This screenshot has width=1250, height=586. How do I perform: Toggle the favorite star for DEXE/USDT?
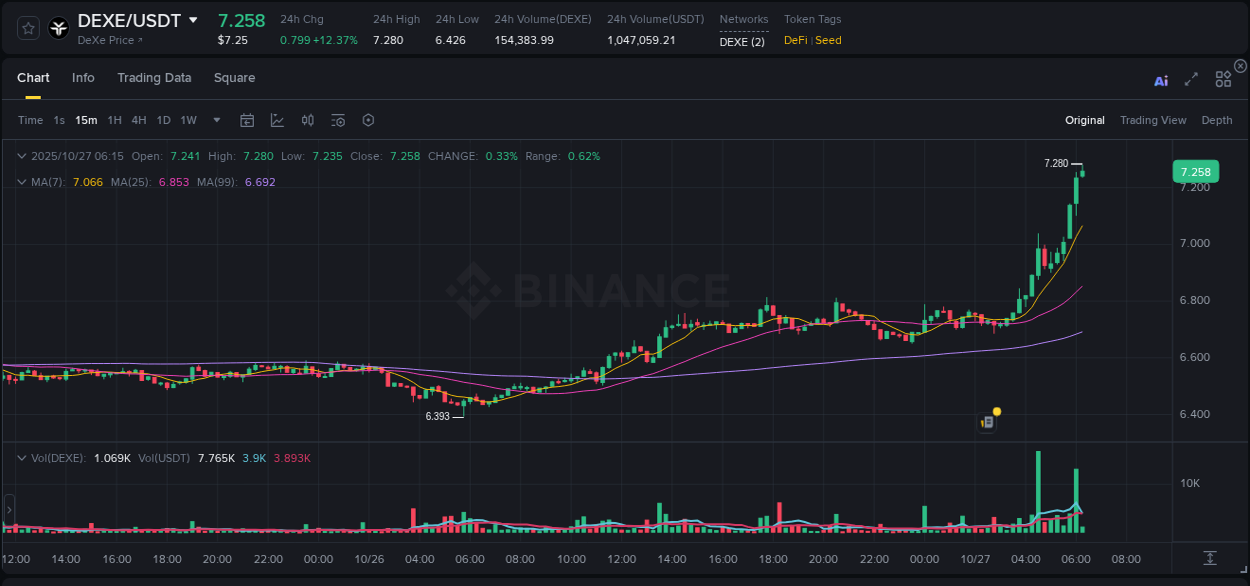tap(27, 28)
